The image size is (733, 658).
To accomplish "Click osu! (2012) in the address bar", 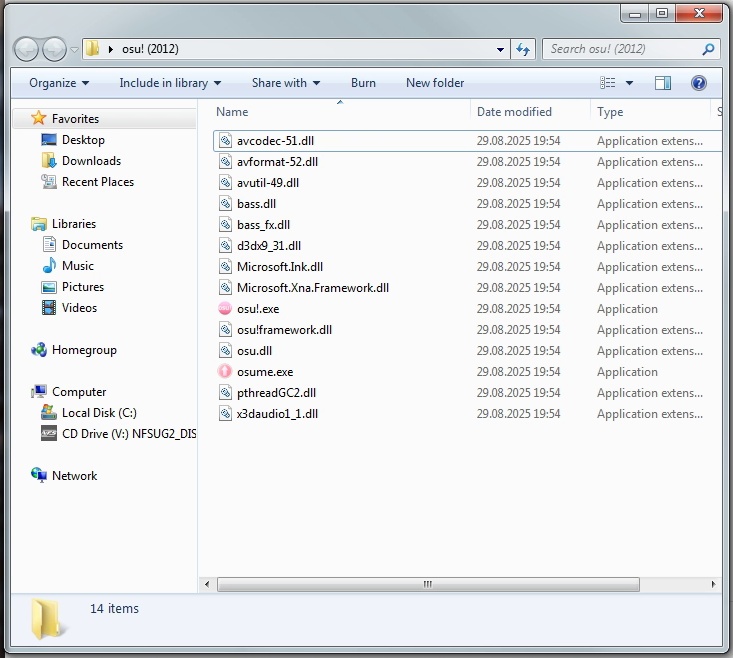I will (x=150, y=49).
